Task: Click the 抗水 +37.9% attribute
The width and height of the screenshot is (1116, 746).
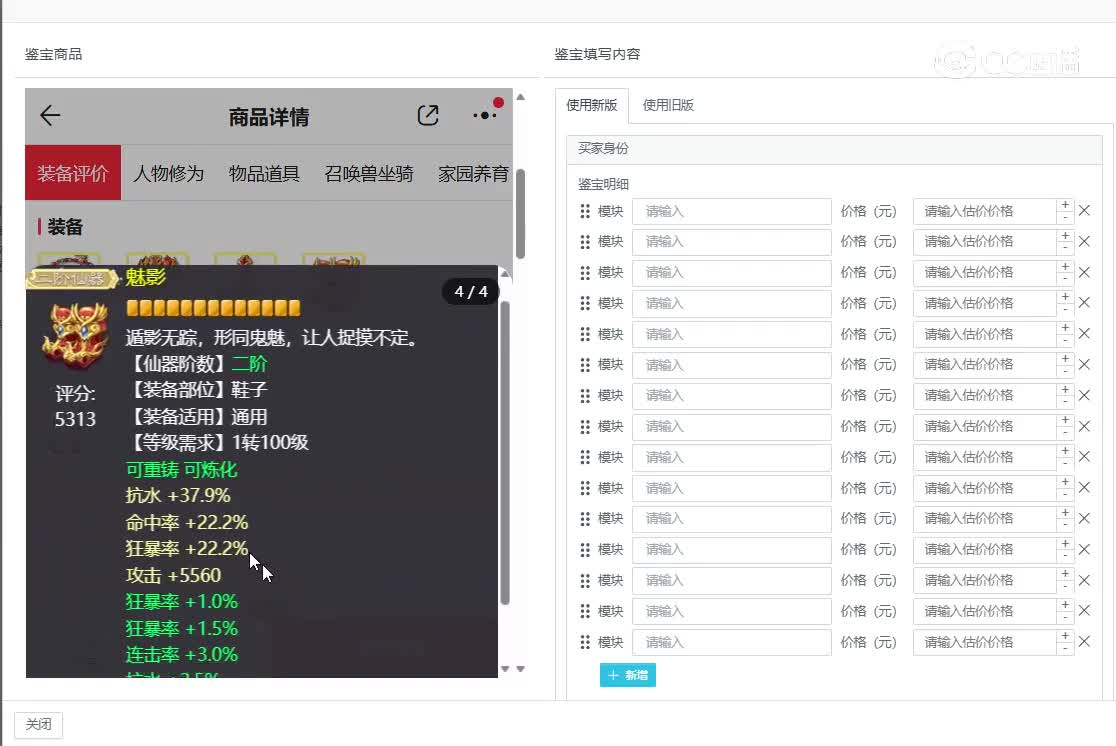Action: [178, 495]
